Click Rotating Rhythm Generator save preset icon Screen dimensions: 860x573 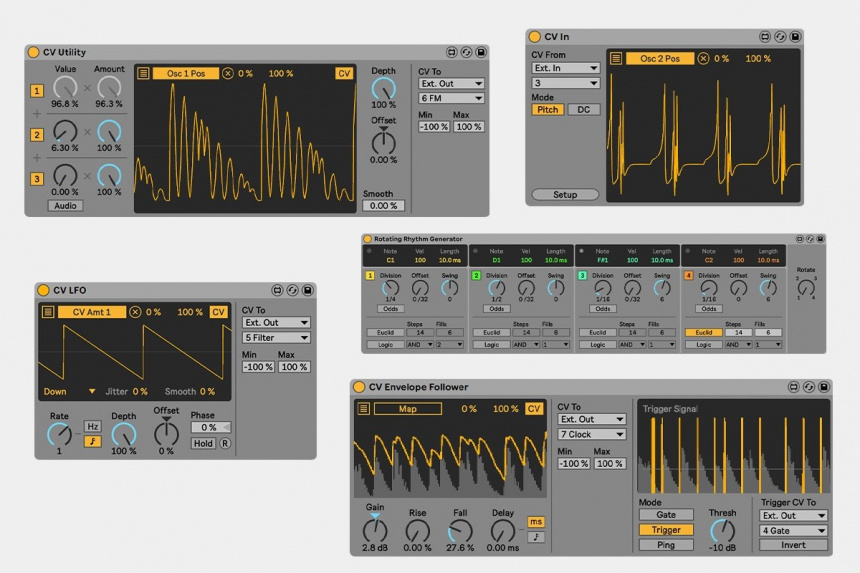pyautogui.click(x=820, y=239)
